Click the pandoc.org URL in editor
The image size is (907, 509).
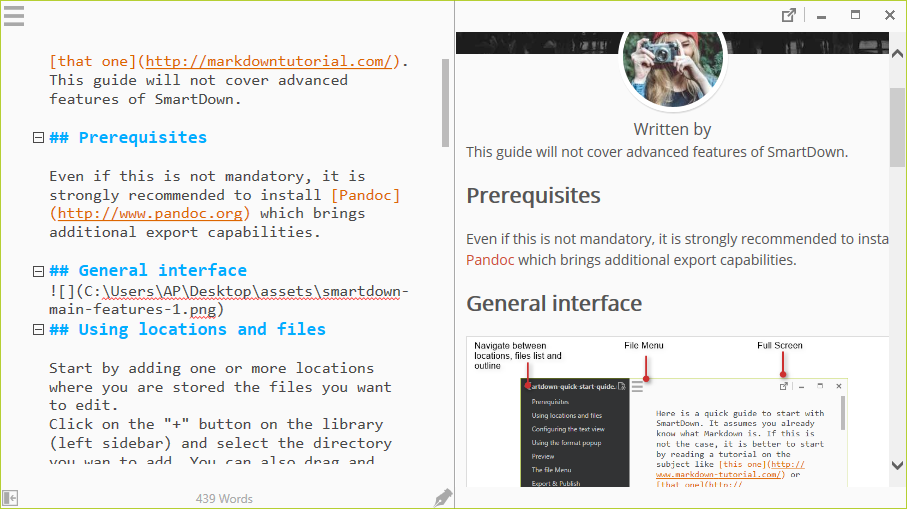pyautogui.click(x=150, y=213)
